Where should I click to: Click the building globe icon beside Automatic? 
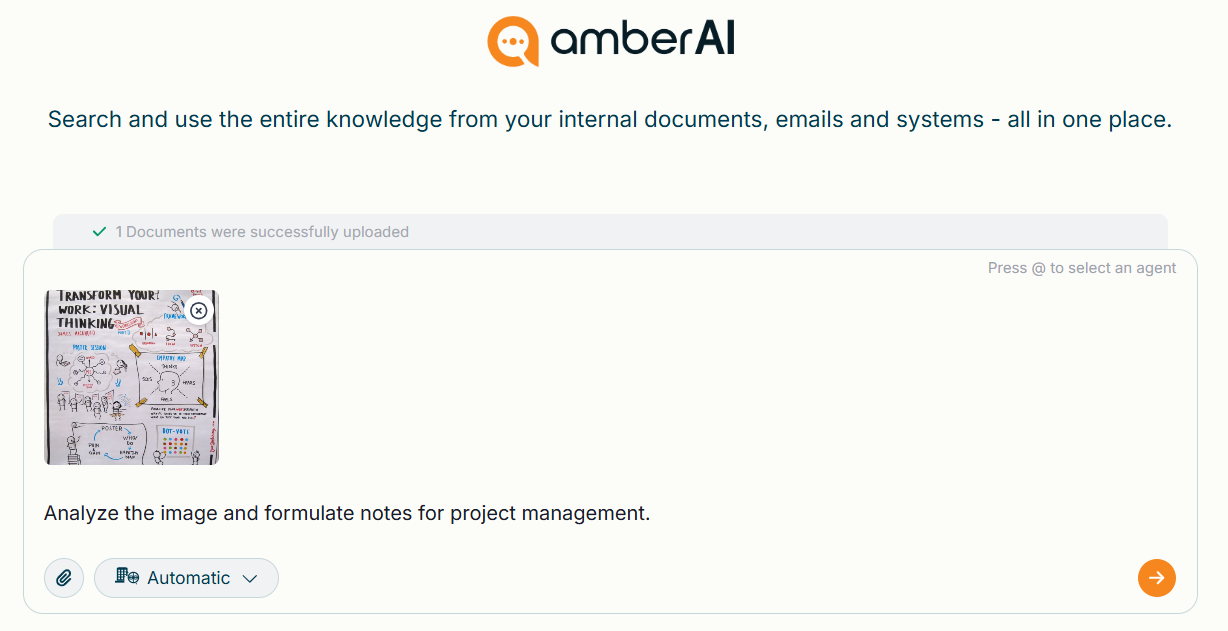(127, 577)
